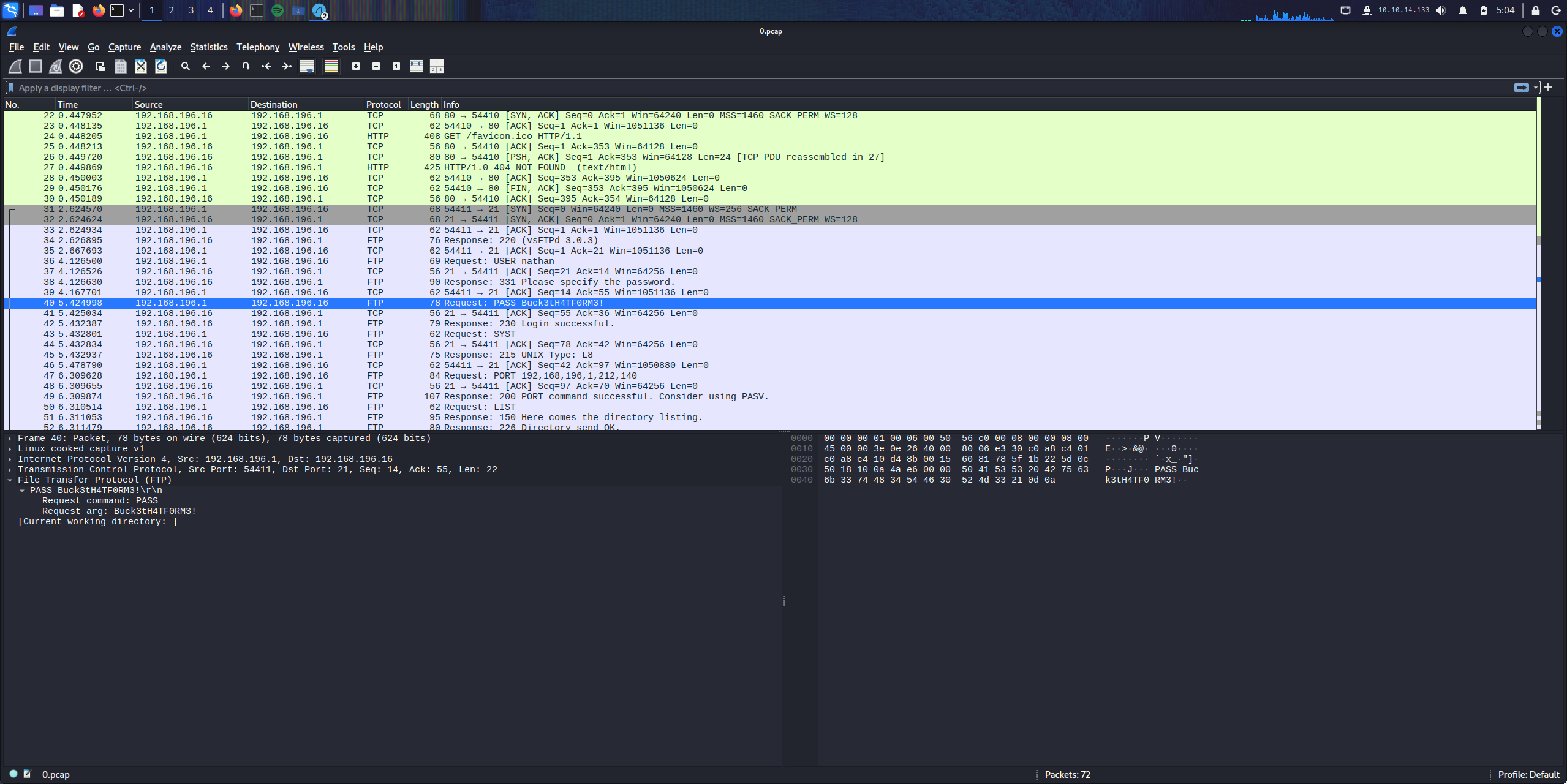Toggle packet coloring rules
This screenshot has width=1567, height=784.
pyautogui.click(x=331, y=66)
